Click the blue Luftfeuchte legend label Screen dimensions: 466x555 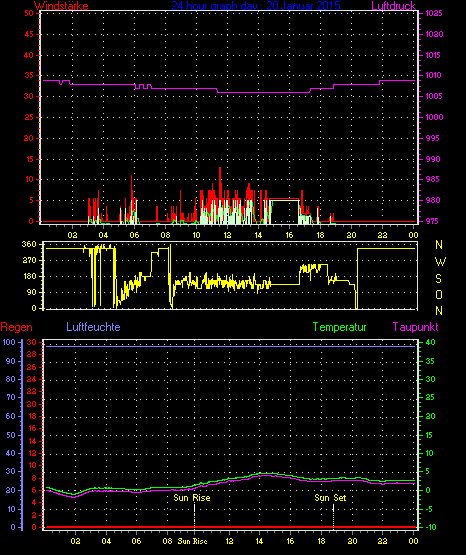93,327
